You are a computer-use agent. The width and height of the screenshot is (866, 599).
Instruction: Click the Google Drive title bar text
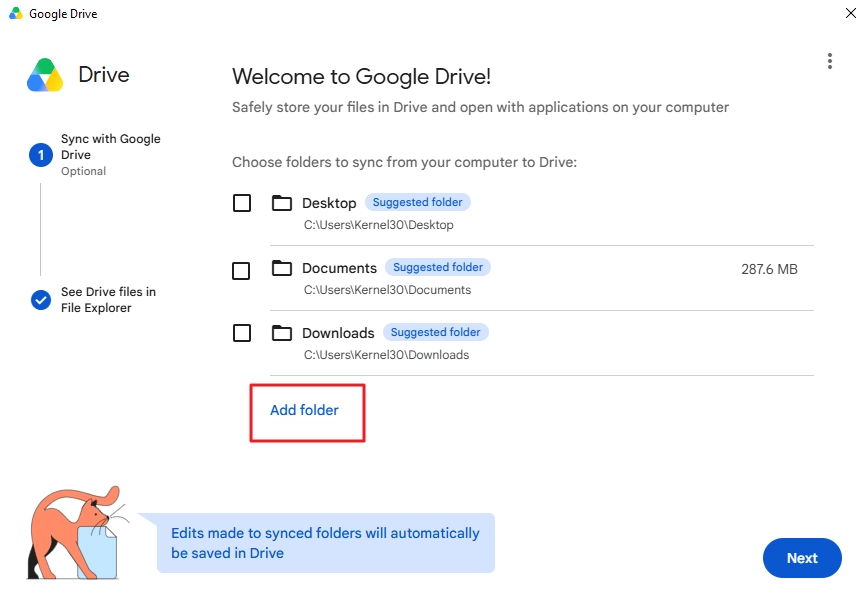(x=63, y=14)
